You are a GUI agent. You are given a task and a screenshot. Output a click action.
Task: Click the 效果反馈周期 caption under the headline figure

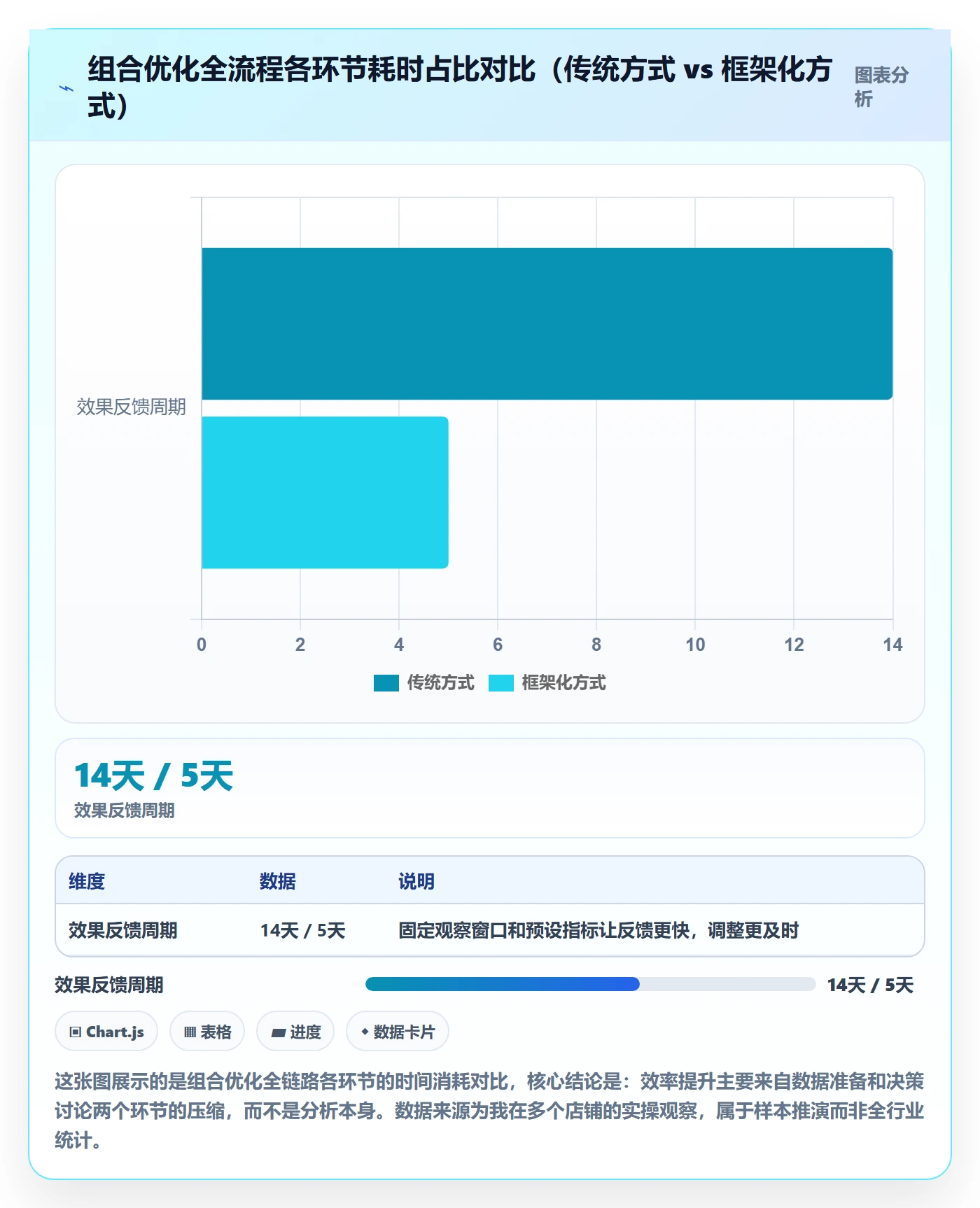coord(125,810)
